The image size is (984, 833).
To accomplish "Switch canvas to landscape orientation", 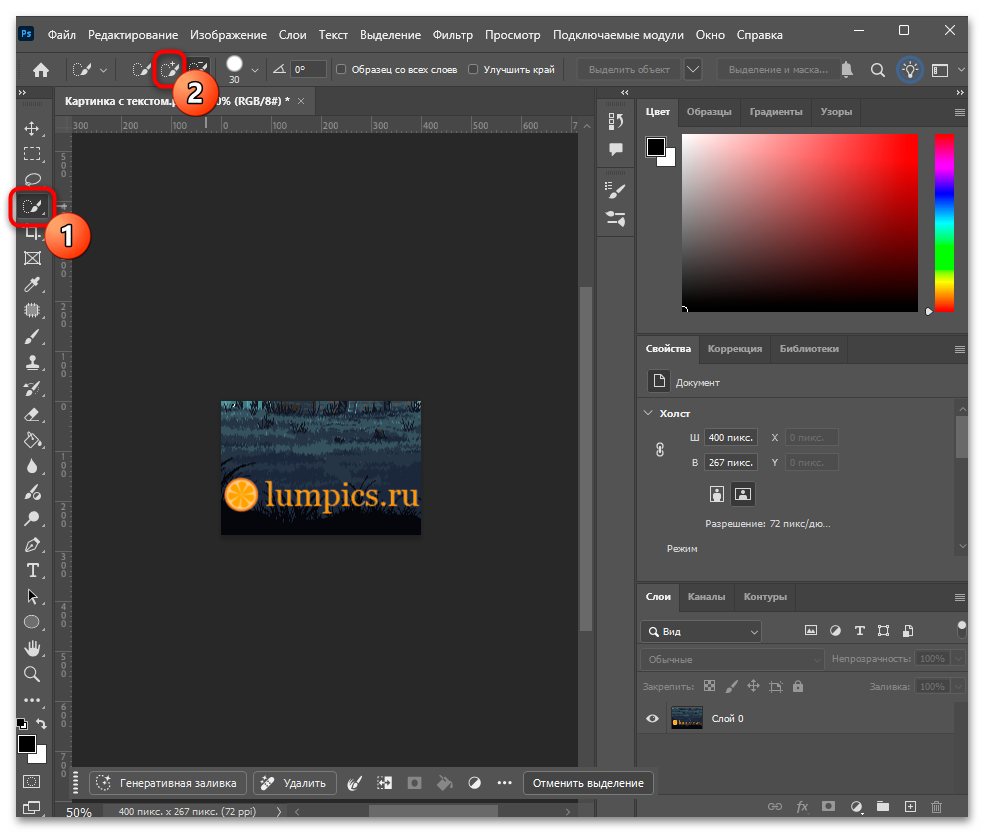I will pyautogui.click(x=743, y=494).
